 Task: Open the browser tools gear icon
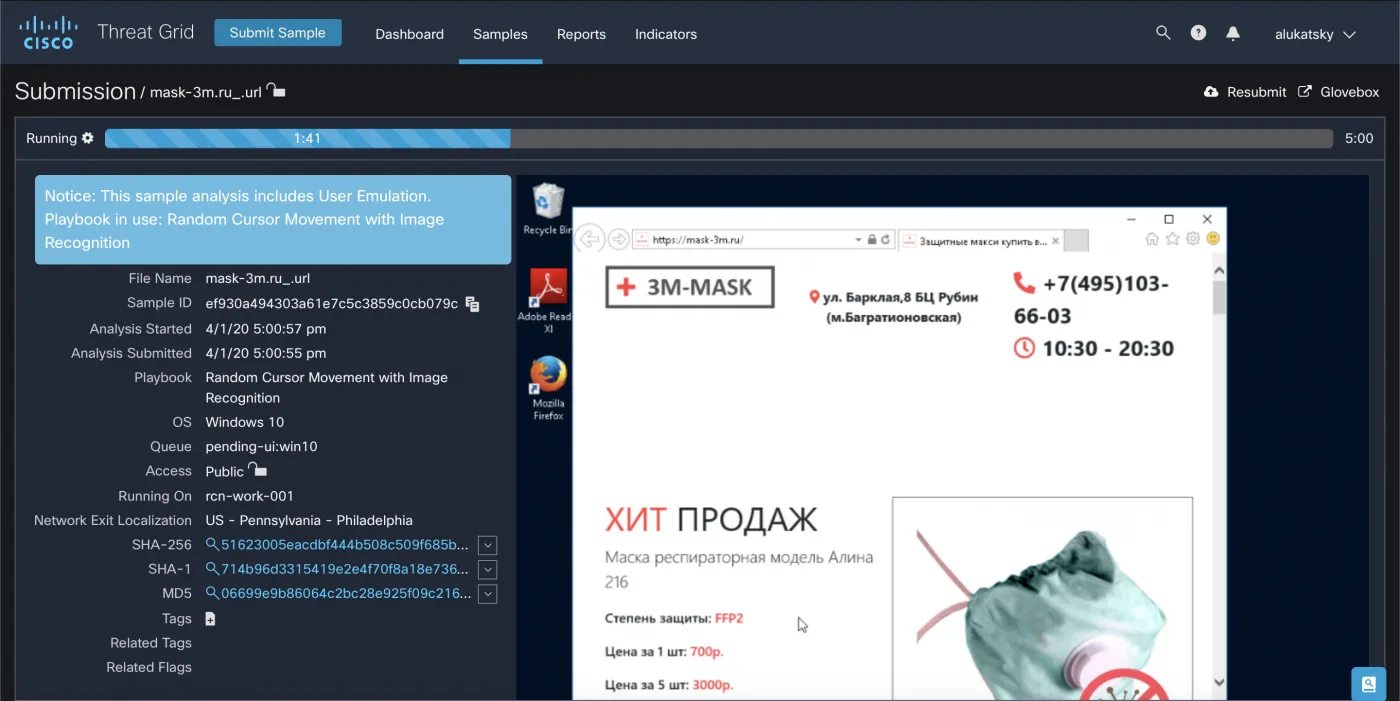pyautogui.click(x=1192, y=239)
